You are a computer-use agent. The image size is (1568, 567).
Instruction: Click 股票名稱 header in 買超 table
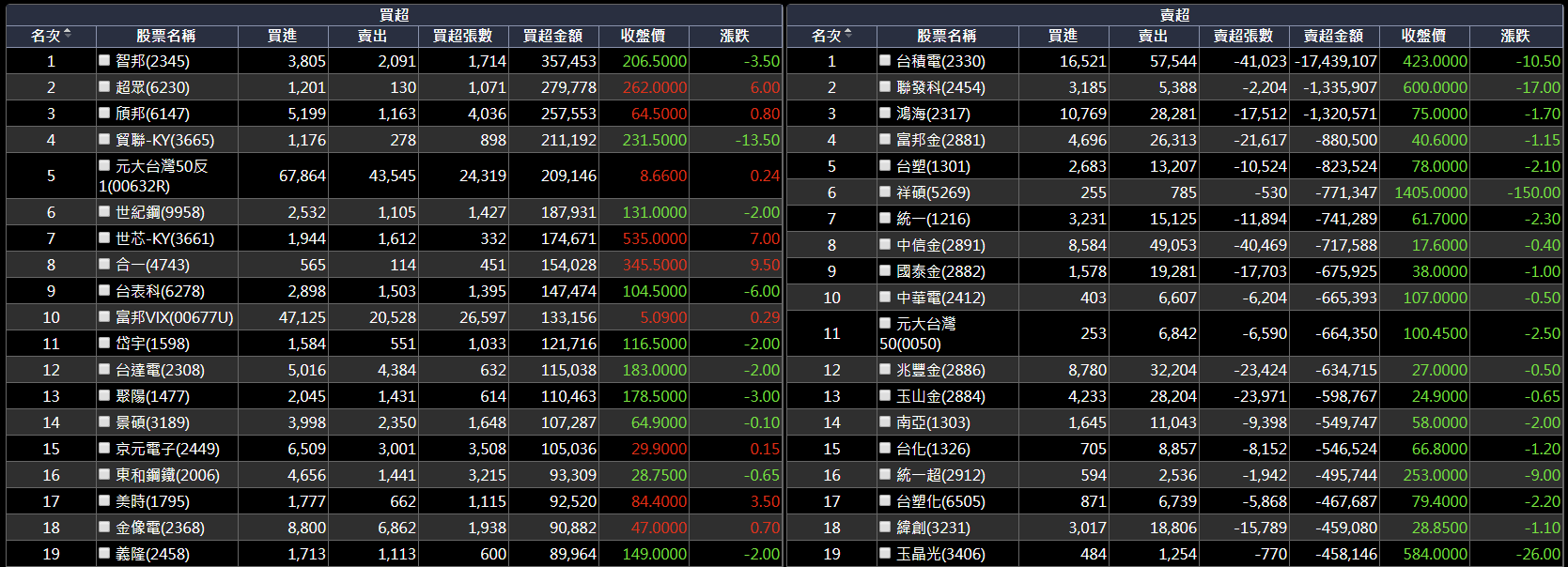166,36
